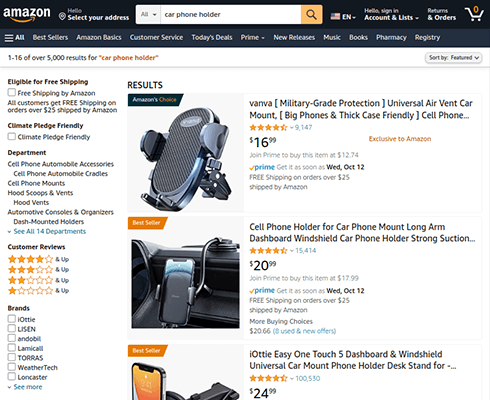Click Prime logo on vanva listing
490x400 pixels.
coord(262,167)
